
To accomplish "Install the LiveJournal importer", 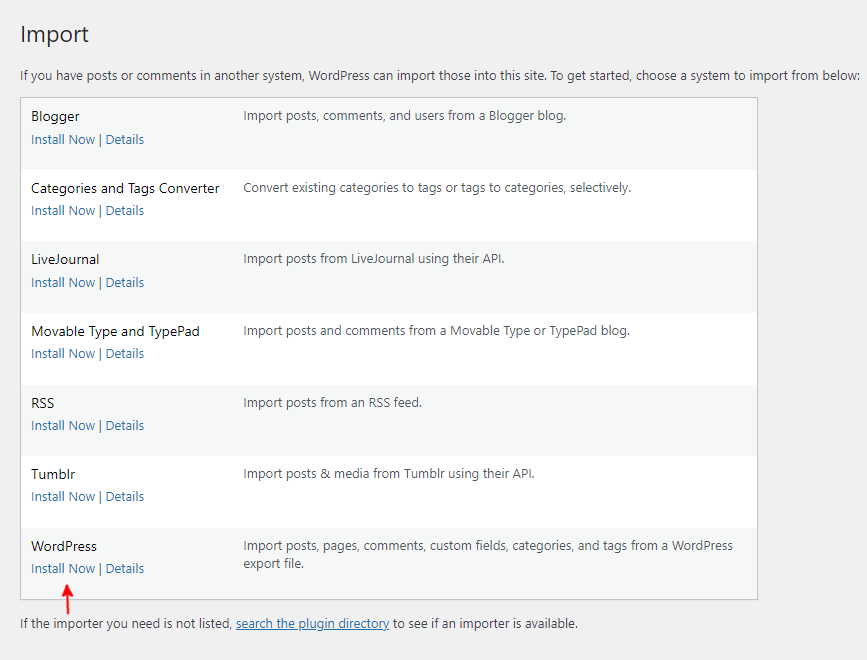I will (62, 282).
